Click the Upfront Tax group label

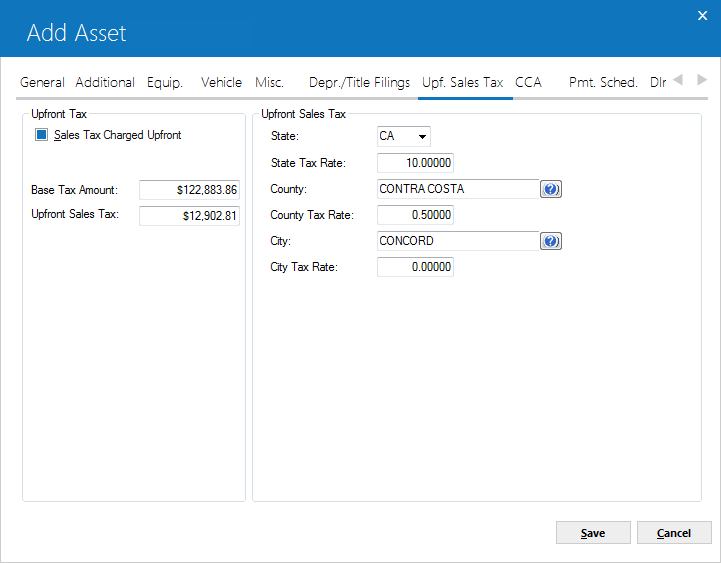tap(59, 114)
